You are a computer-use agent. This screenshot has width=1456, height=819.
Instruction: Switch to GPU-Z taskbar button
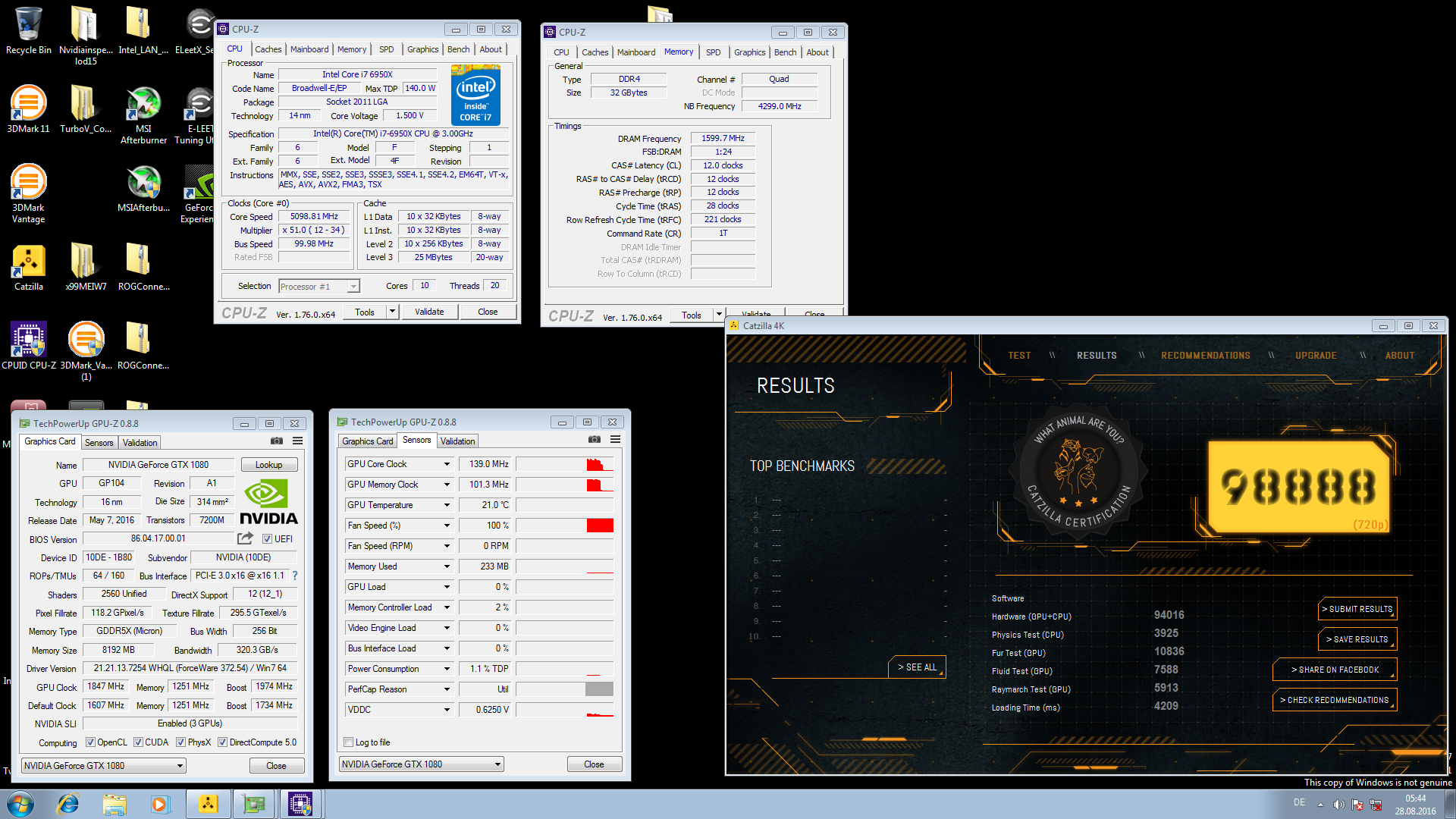(254, 804)
